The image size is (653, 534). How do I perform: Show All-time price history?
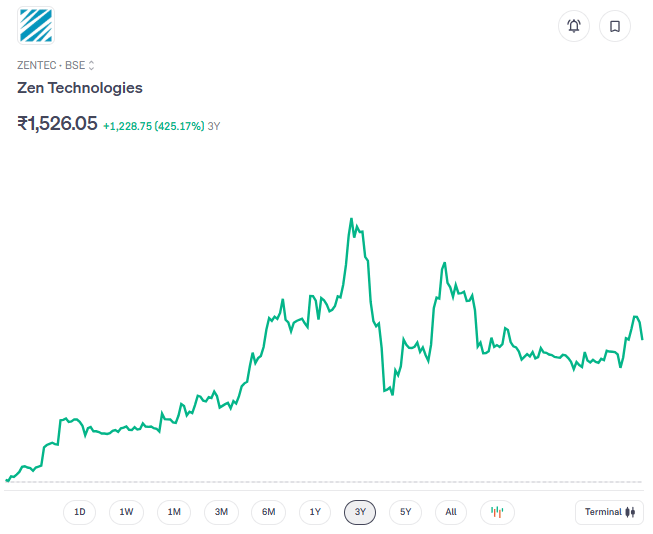tap(451, 512)
